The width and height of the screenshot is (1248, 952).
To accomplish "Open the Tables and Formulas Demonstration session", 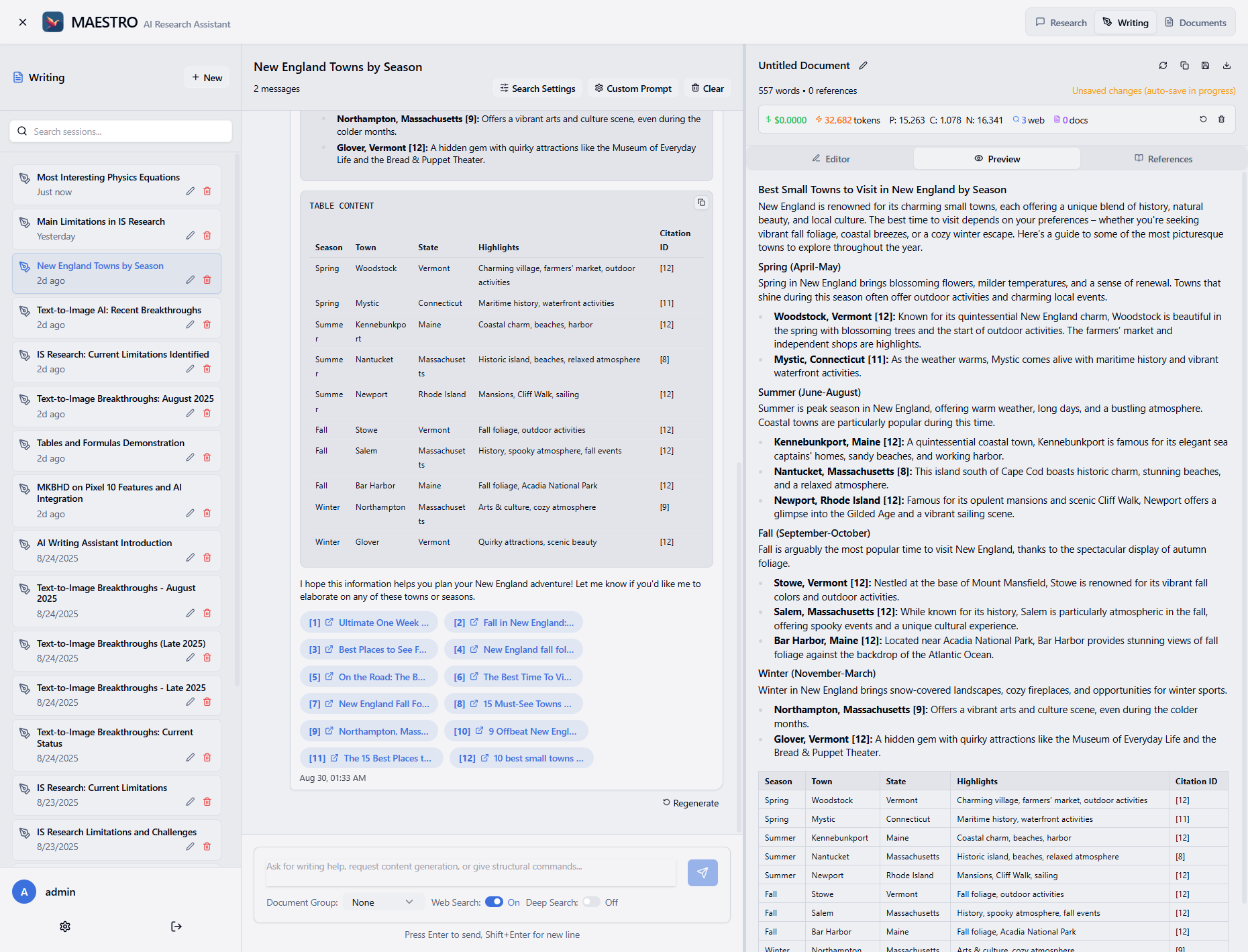I will point(111,443).
